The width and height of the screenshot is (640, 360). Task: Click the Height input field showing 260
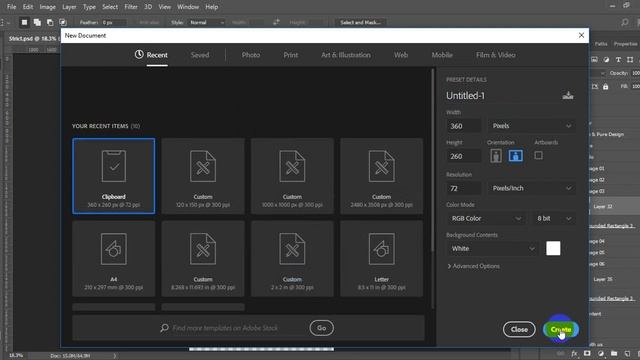464,156
